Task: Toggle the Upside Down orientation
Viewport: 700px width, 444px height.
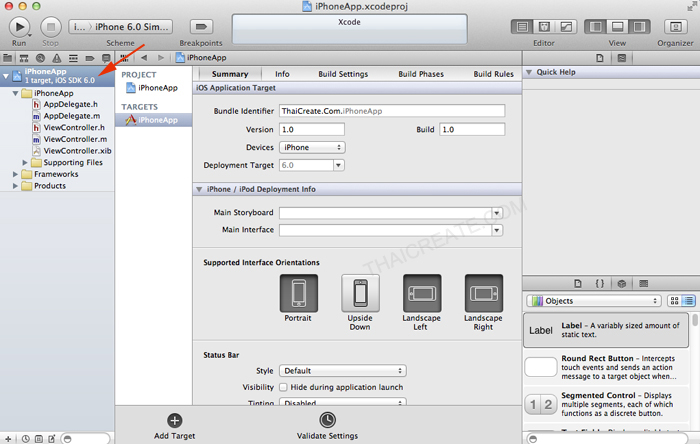Action: (360, 293)
